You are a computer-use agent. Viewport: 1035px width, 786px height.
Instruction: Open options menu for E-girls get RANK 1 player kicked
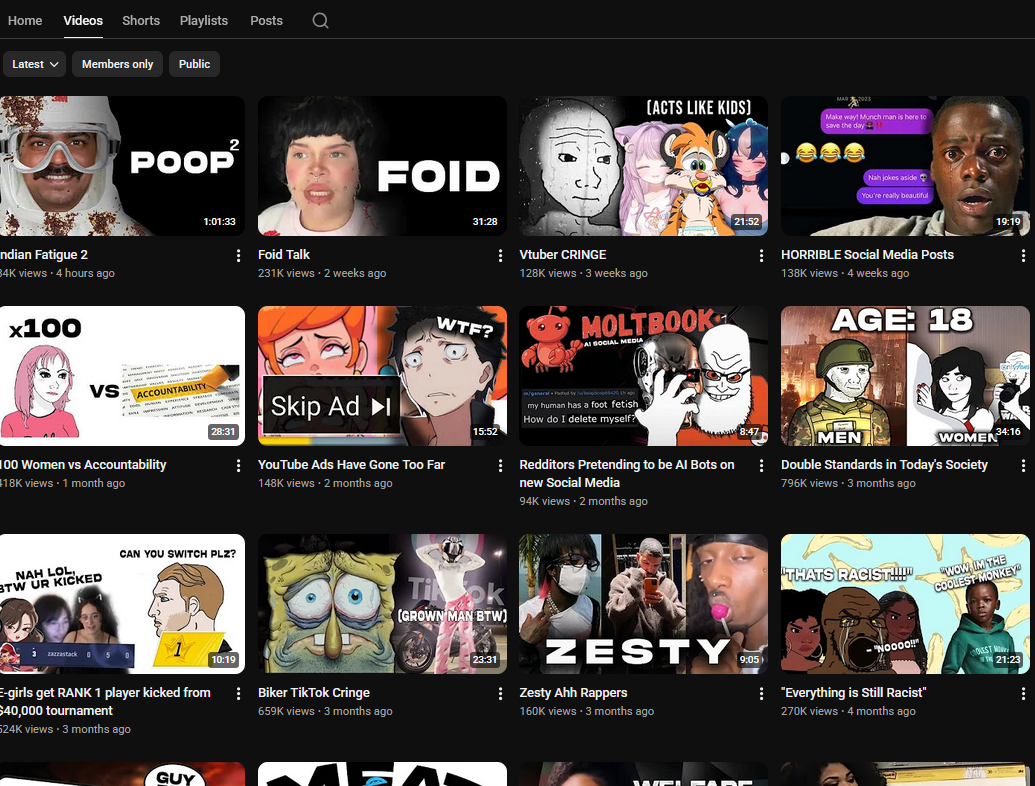tap(238, 694)
